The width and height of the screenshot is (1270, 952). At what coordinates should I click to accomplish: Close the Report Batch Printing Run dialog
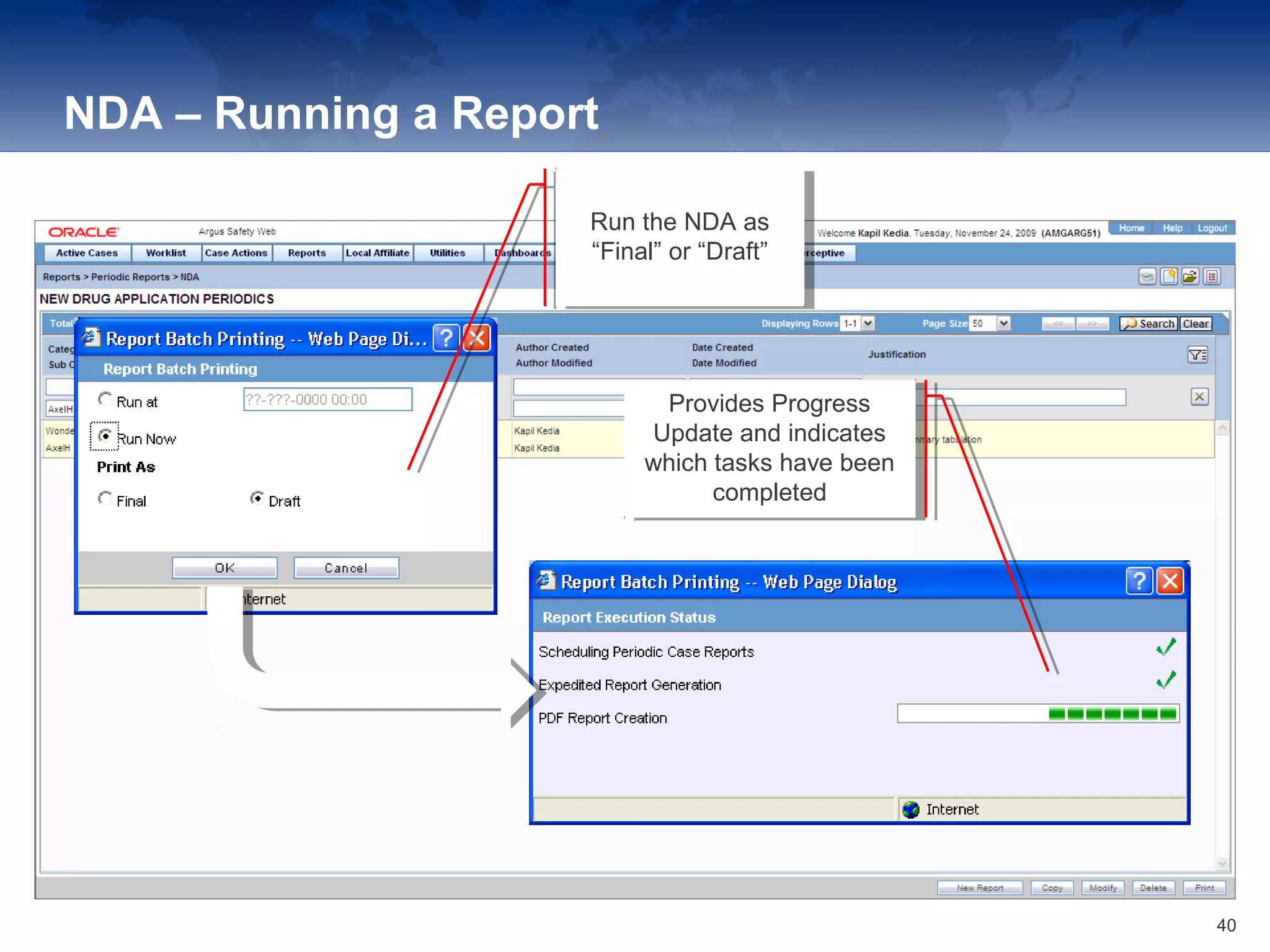(477, 338)
